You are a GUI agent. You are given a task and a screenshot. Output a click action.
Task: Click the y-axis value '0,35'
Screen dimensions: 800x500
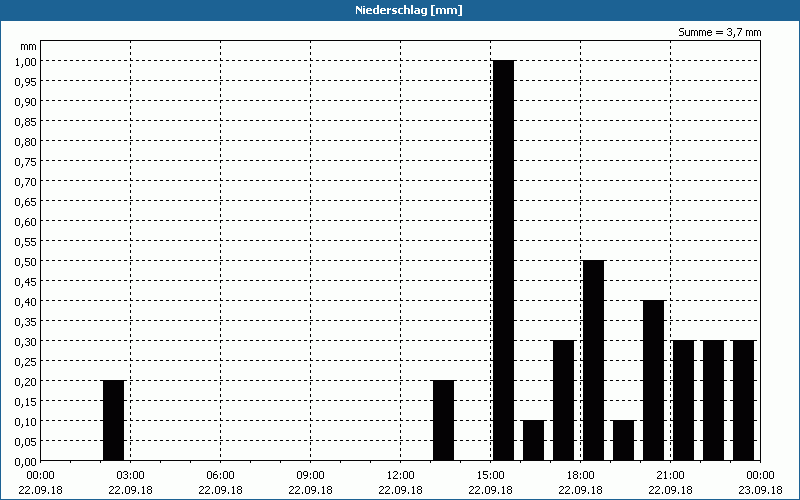26,321
